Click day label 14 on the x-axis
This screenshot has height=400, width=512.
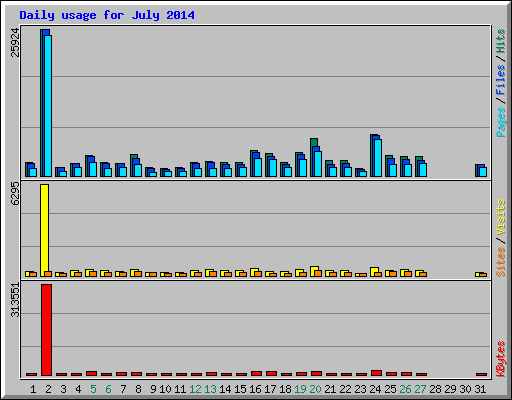[225, 389]
